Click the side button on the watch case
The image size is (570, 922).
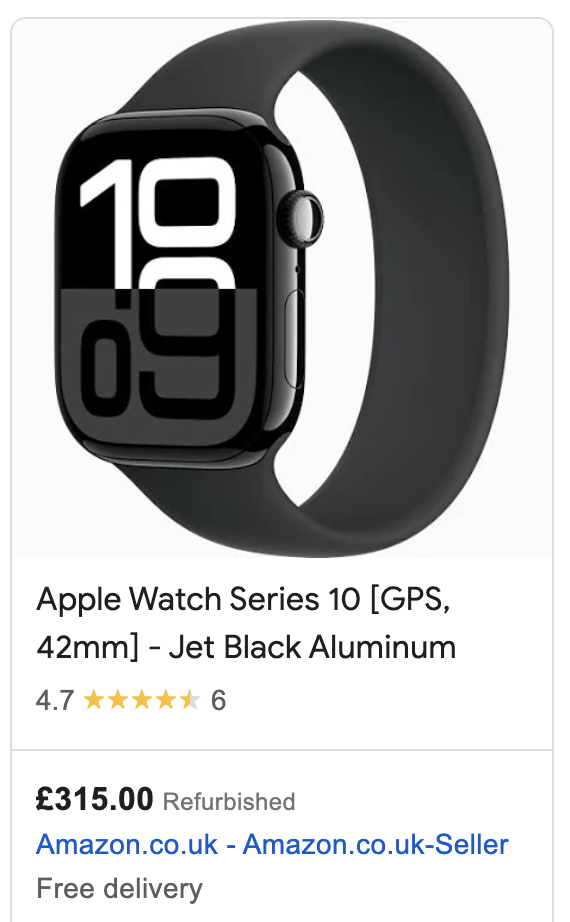295,339
